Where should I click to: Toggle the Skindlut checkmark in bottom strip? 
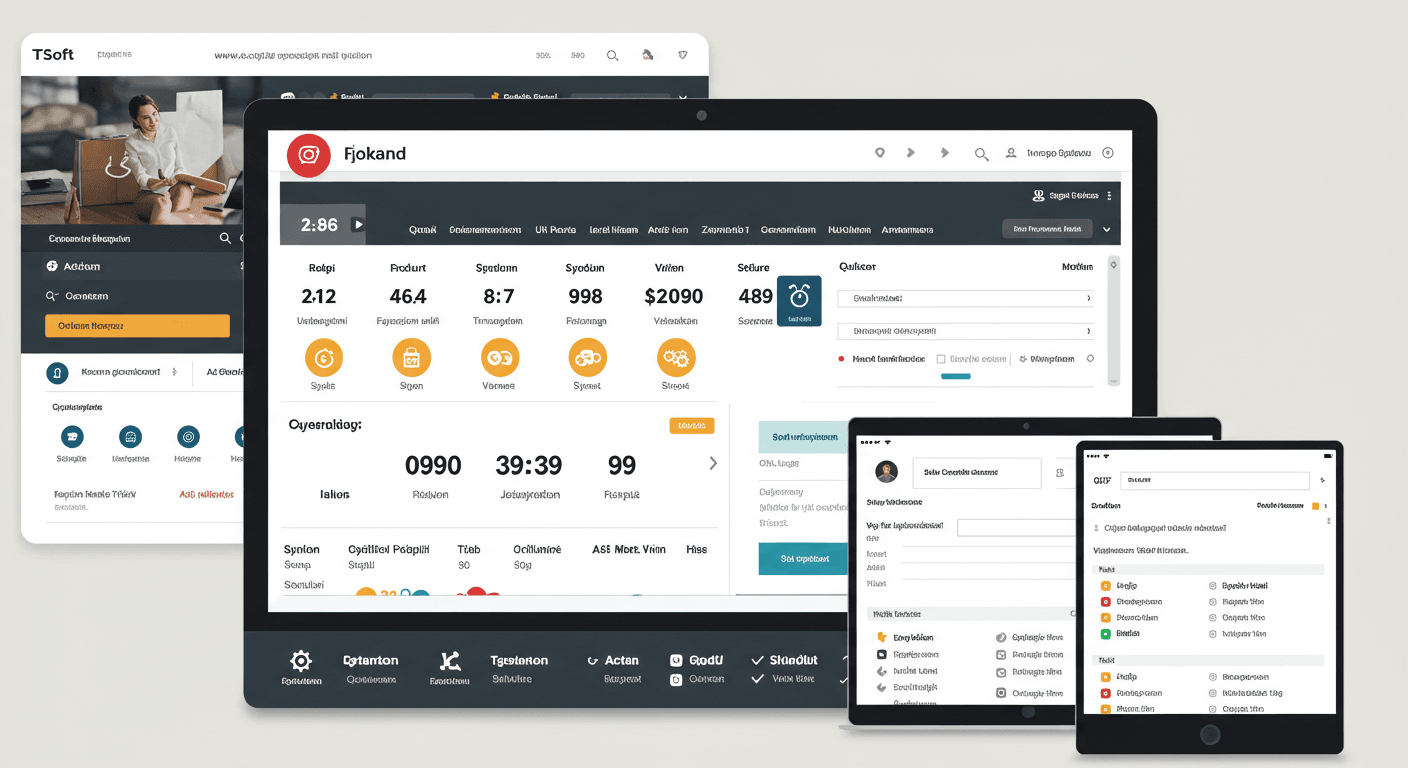(x=757, y=661)
